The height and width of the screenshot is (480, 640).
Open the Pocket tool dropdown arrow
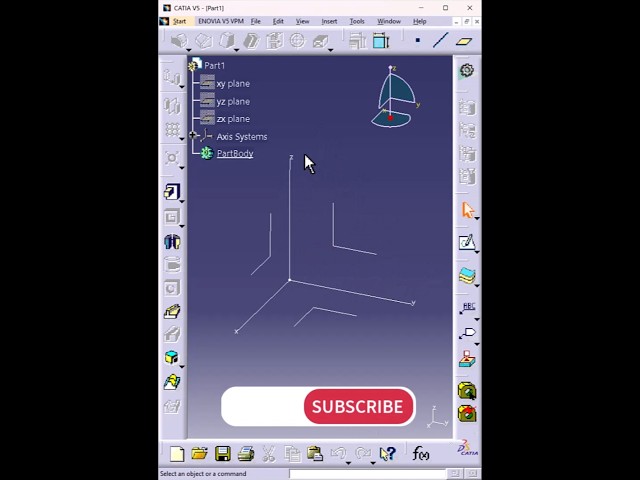[x=182, y=226]
